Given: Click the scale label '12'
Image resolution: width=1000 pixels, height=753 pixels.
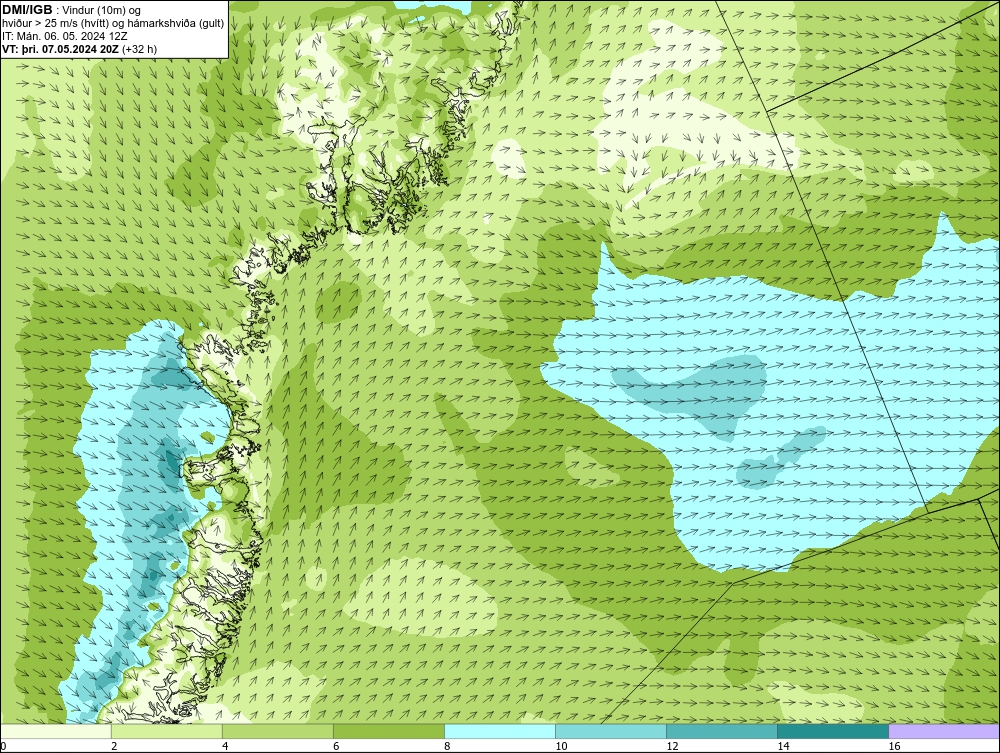Looking at the screenshot, I should [x=672, y=746].
